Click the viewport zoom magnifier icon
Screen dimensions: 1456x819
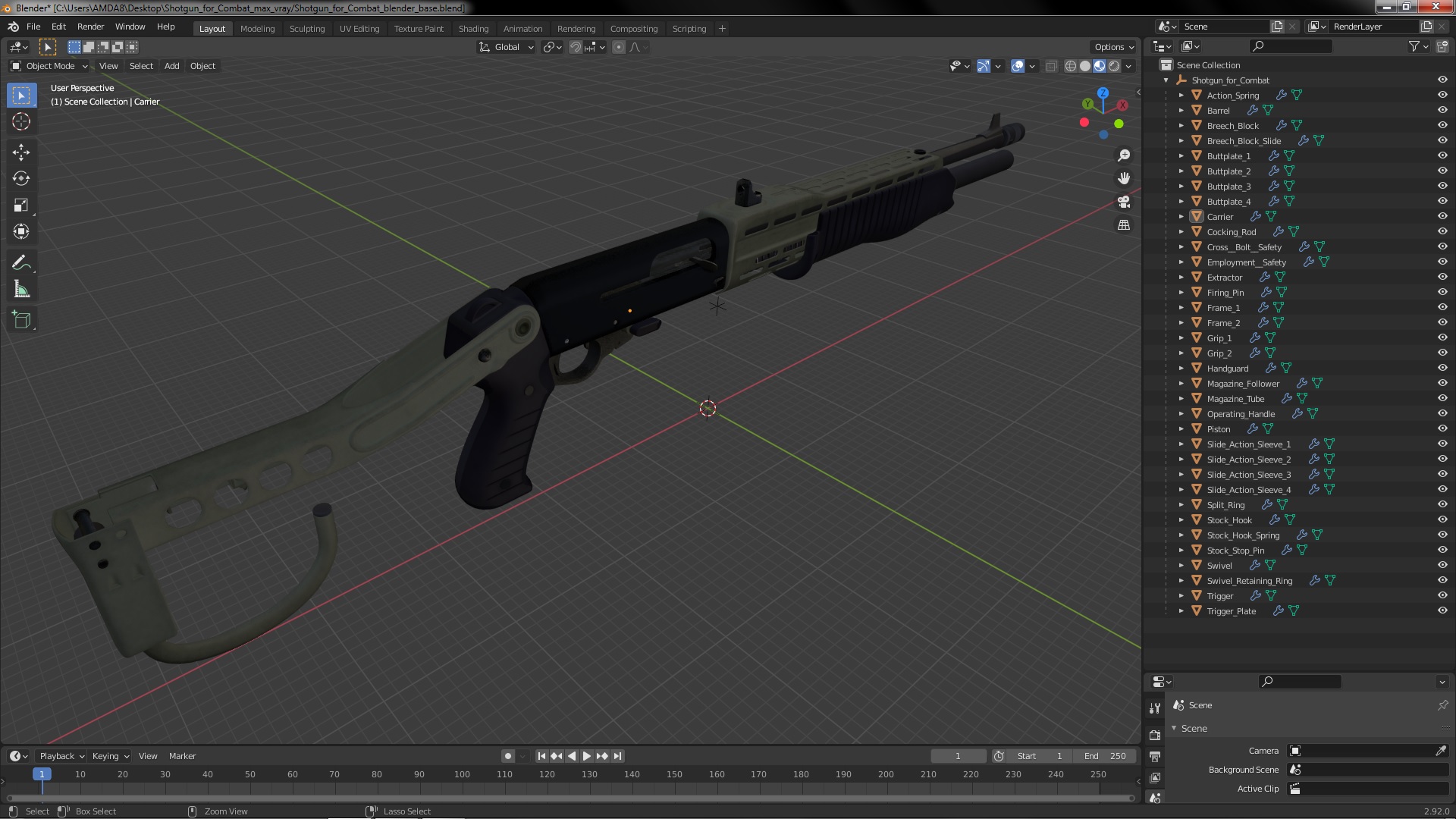click(1124, 155)
